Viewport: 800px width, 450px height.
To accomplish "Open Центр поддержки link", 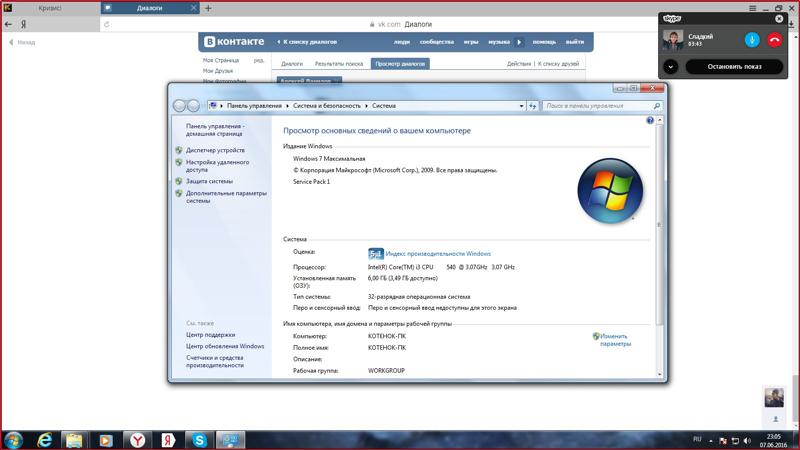I will click(210, 335).
